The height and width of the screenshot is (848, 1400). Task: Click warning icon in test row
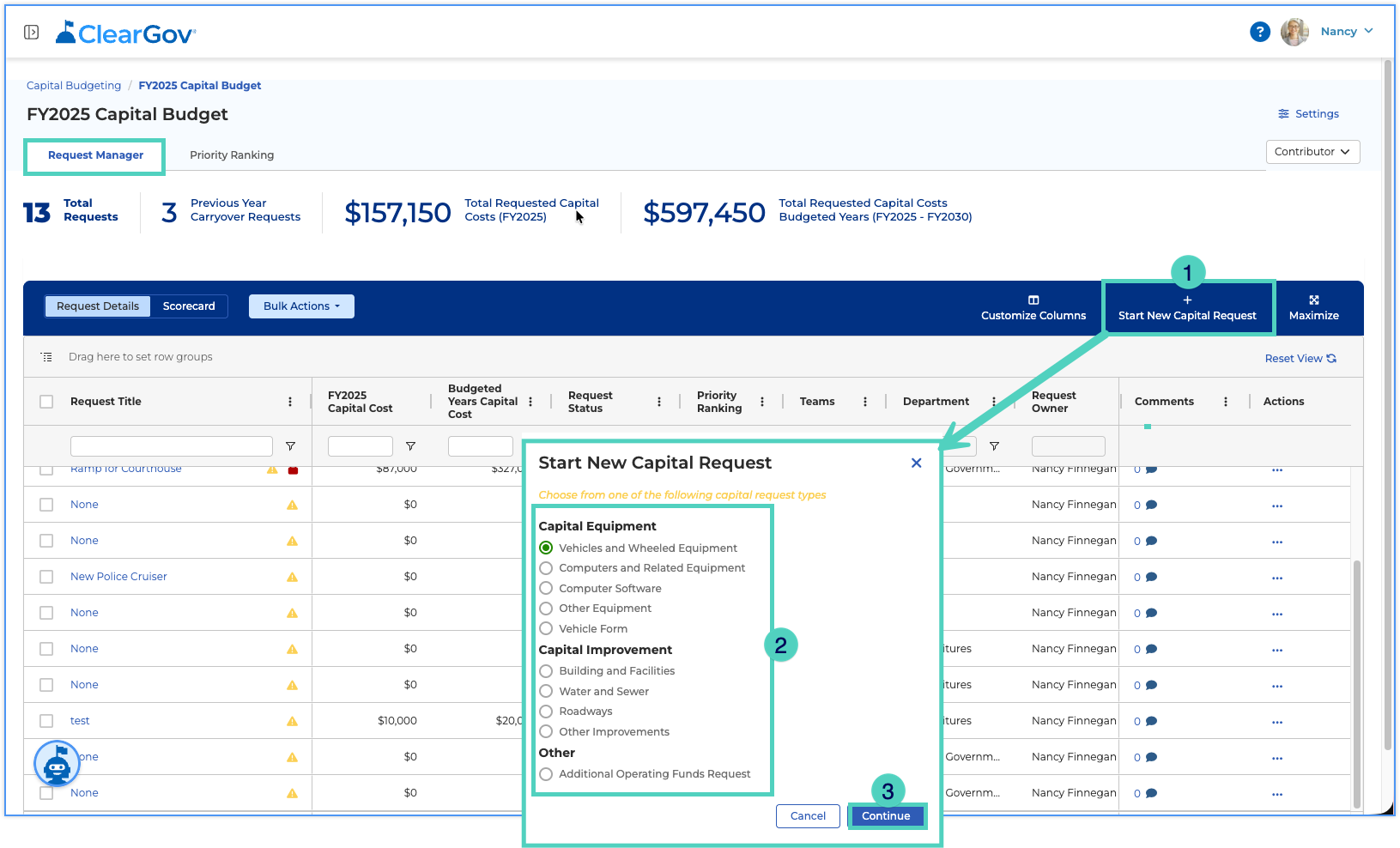click(x=293, y=721)
